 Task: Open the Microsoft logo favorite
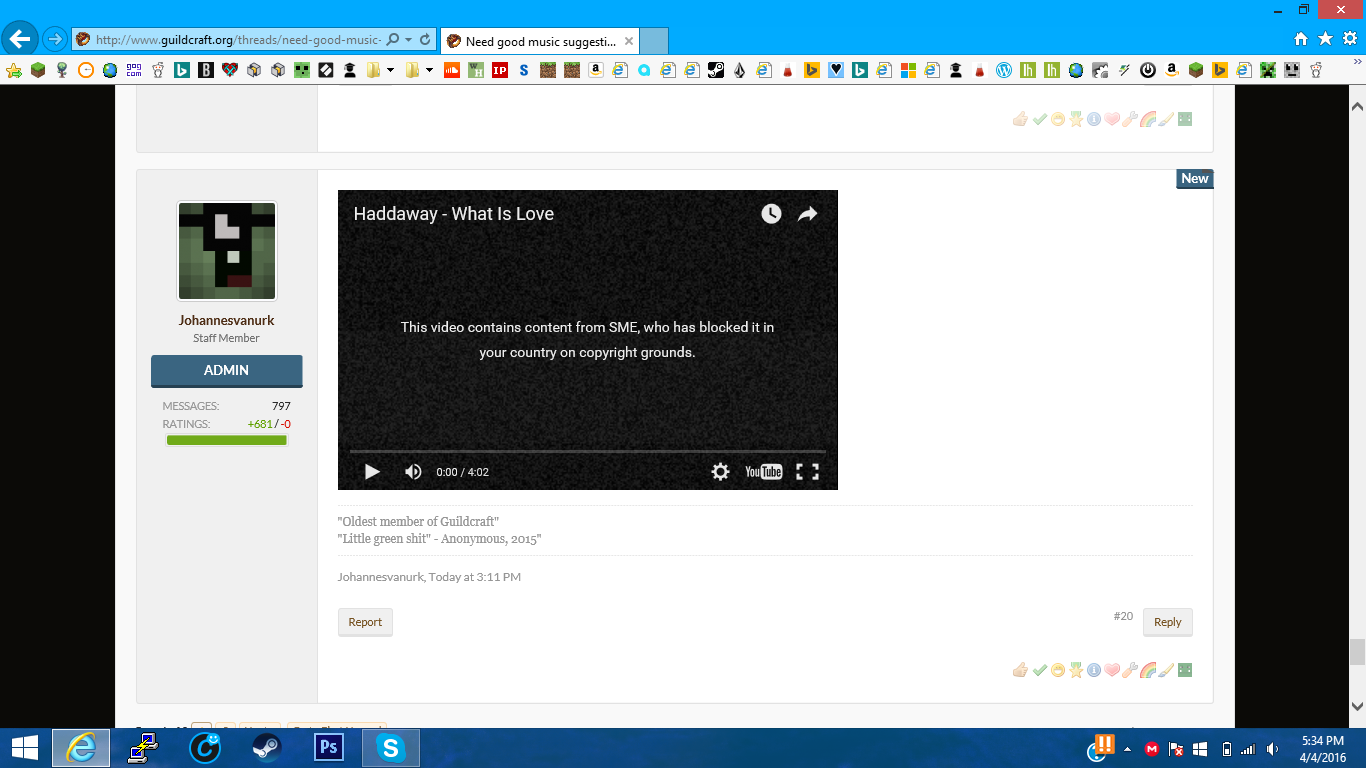click(x=909, y=70)
